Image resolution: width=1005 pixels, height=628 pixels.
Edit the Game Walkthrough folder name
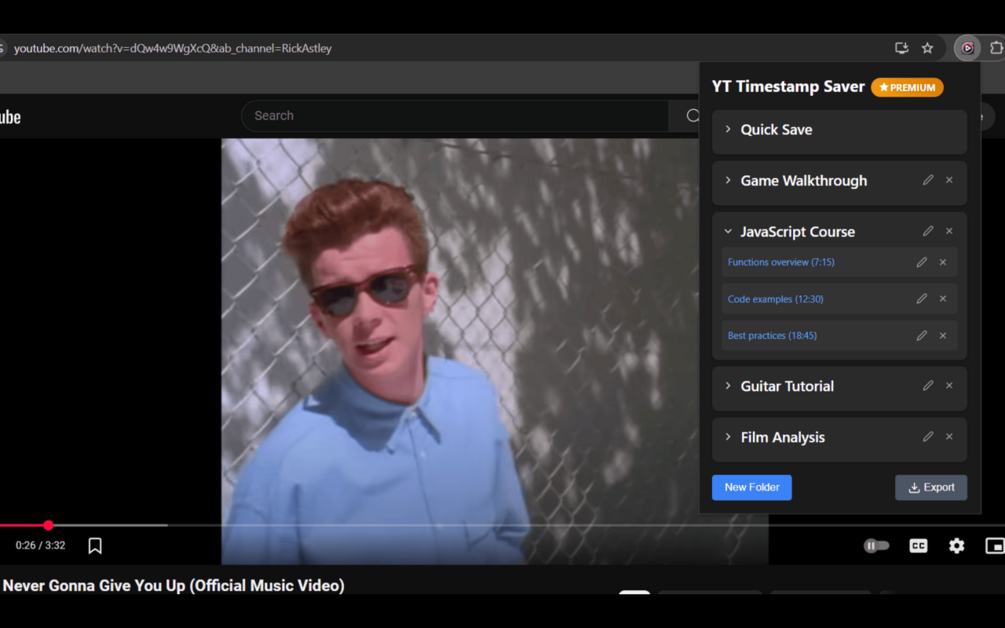[927, 180]
